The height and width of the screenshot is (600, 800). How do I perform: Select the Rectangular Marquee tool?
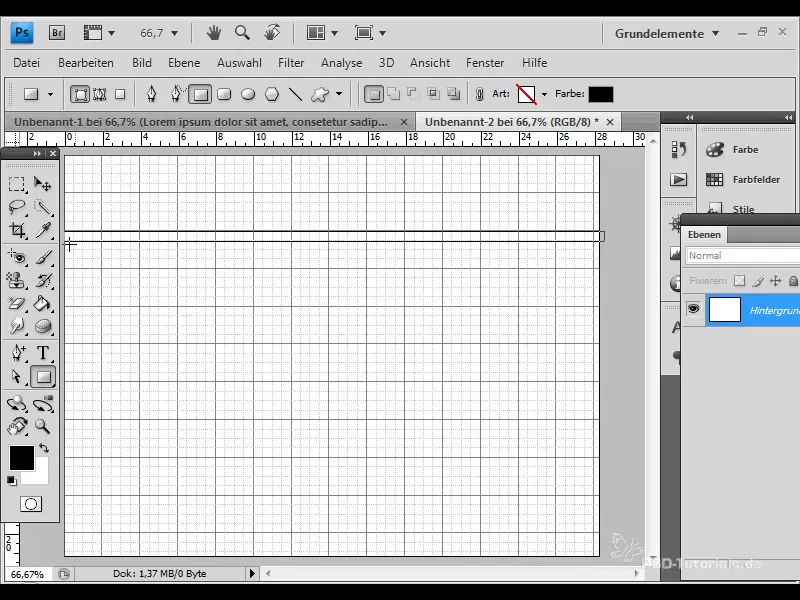coord(17,184)
